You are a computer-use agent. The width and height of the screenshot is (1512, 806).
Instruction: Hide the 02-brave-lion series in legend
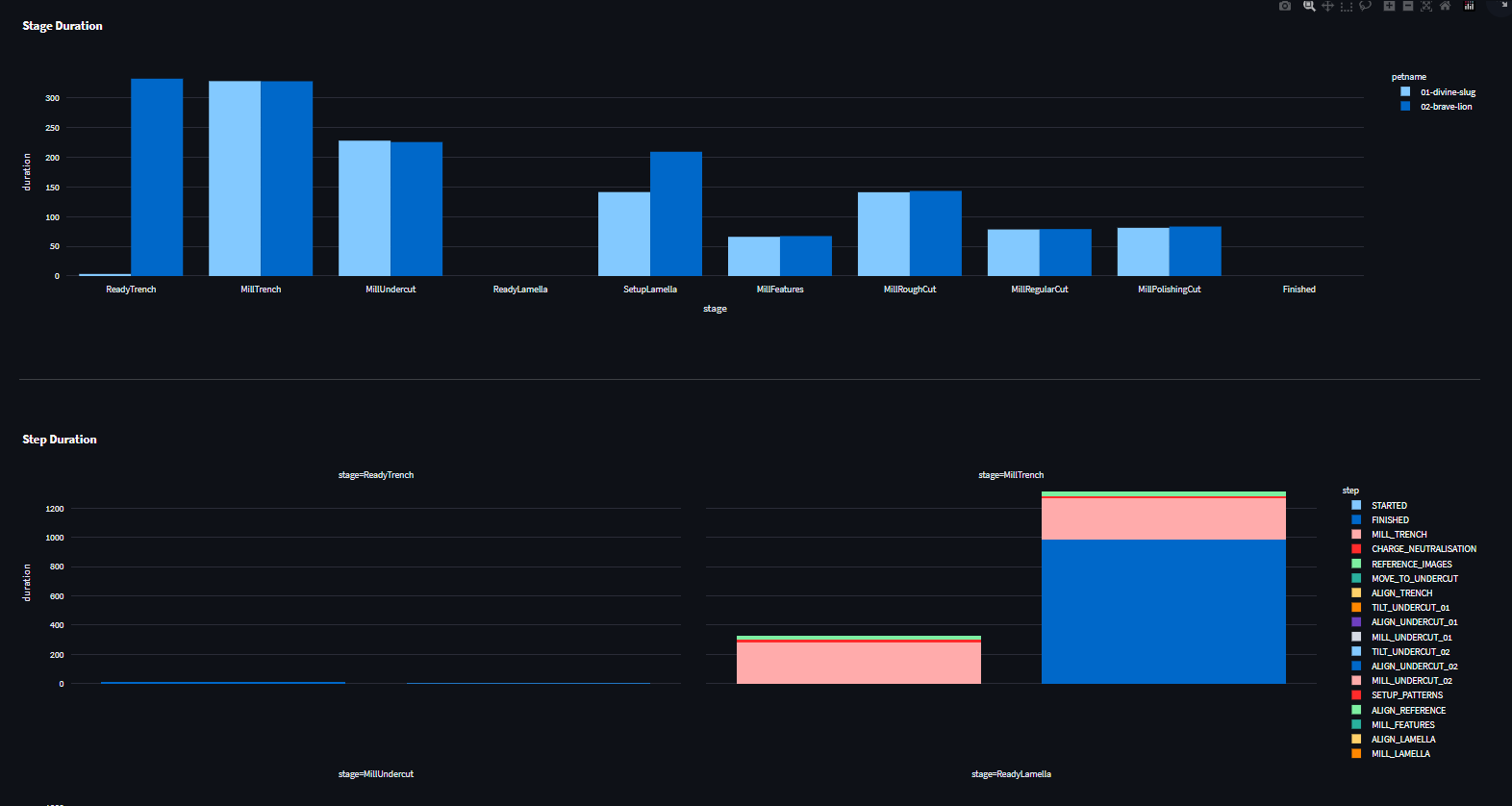pyautogui.click(x=1446, y=107)
